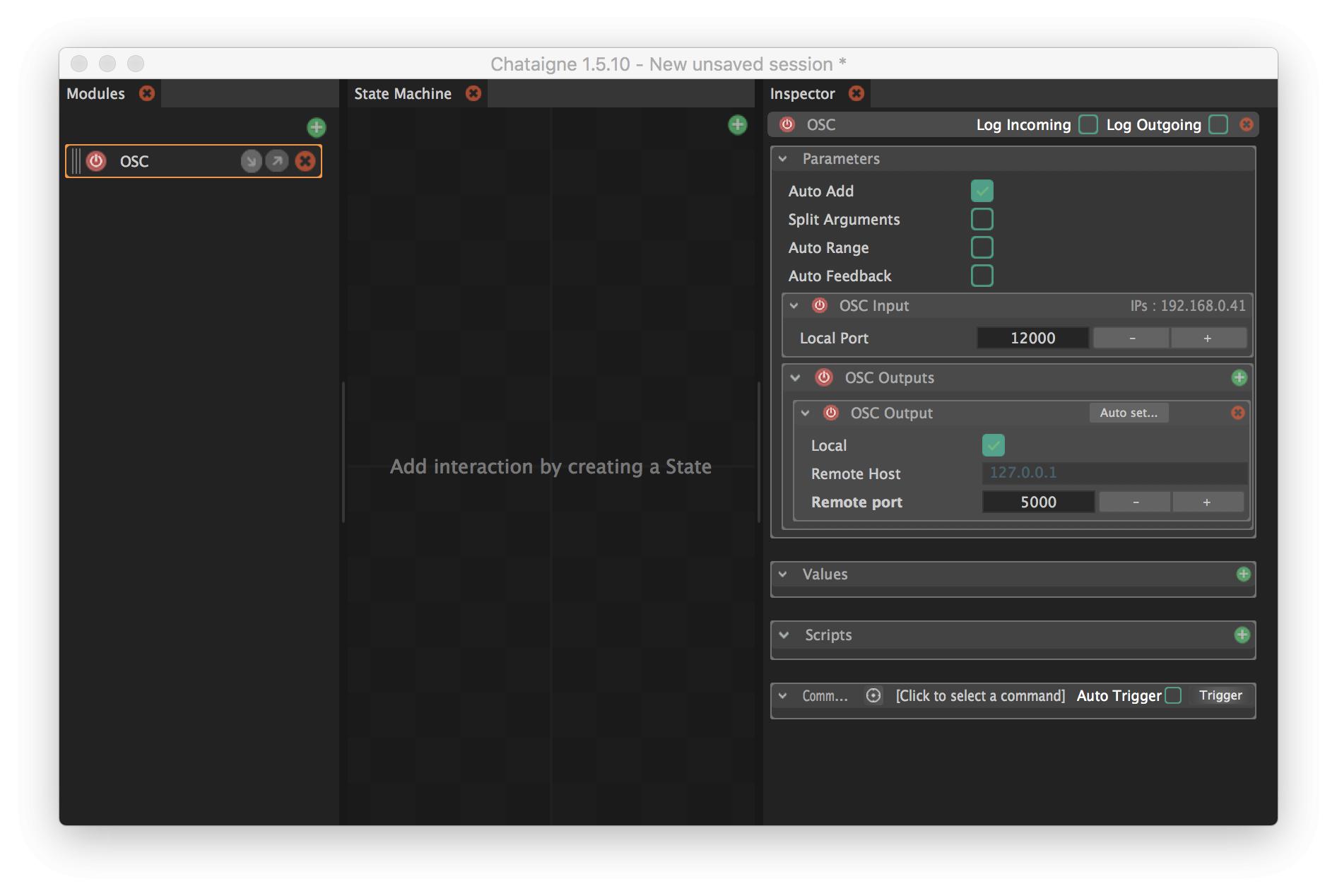Screen dimensions: 1337x896
Task: Delete the OSC Output entry
Action: (1237, 413)
